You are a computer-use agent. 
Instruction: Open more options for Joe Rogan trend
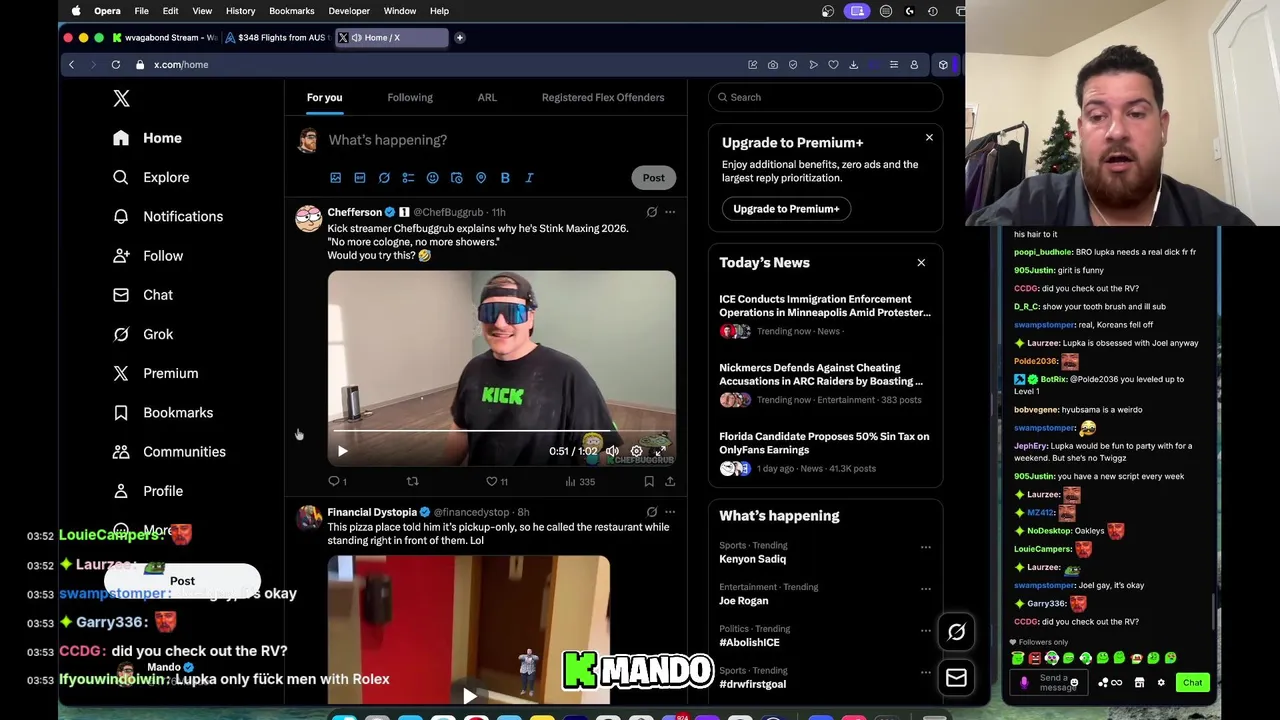point(926,589)
